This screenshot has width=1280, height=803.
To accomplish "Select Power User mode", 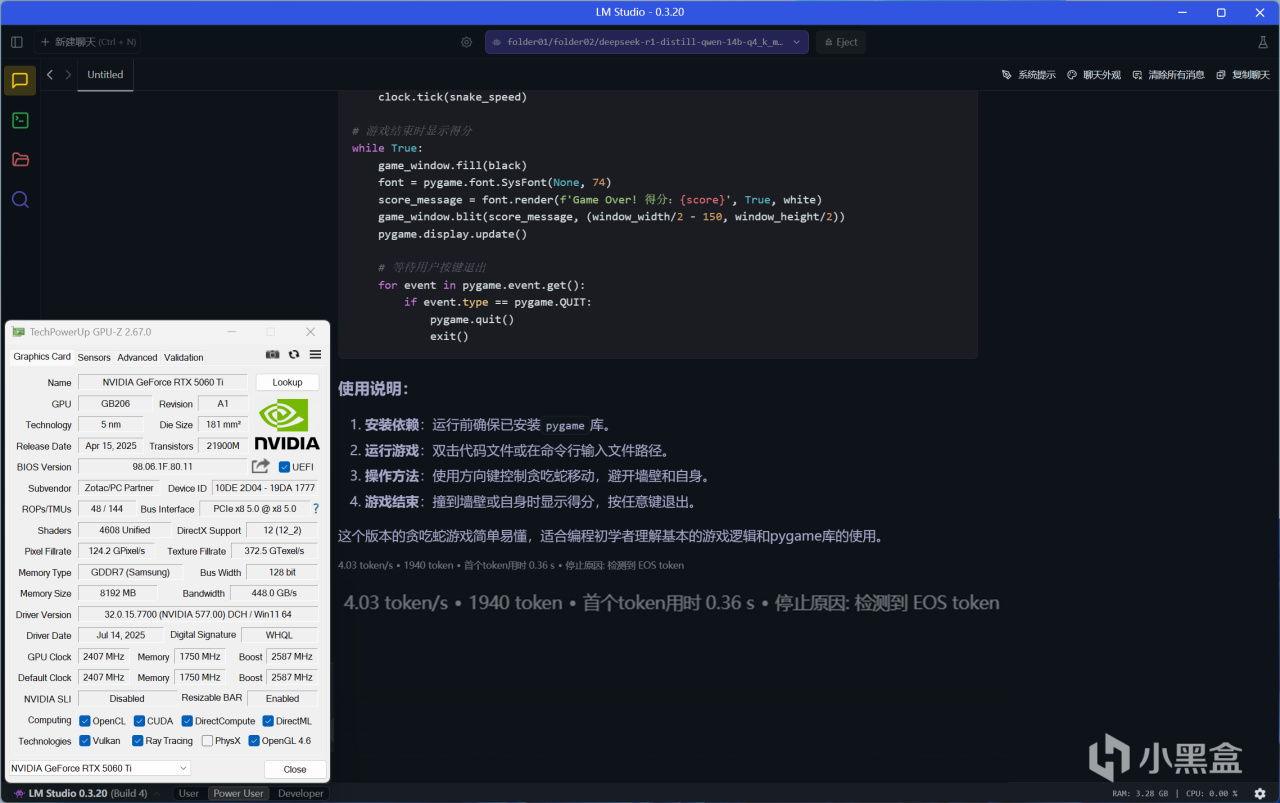I will (x=239, y=793).
